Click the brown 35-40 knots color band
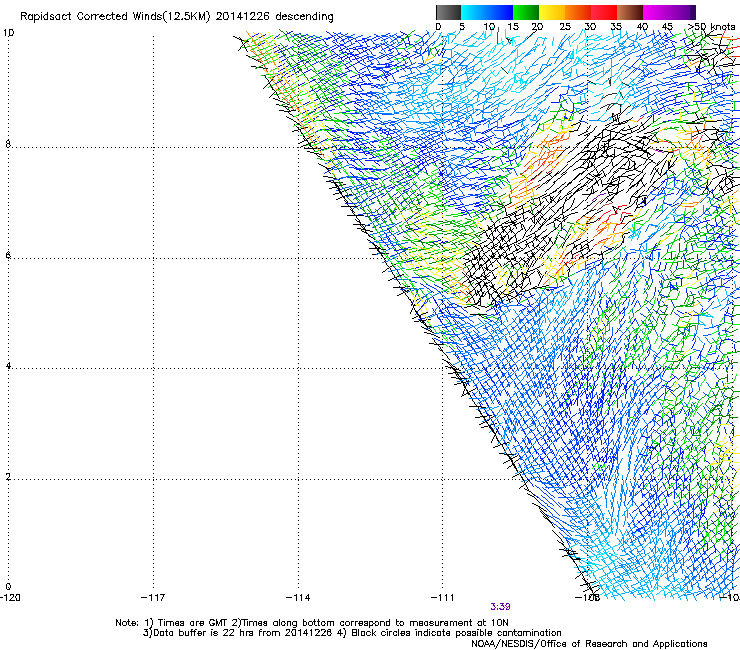The height and width of the screenshot is (650, 740). (630, 12)
